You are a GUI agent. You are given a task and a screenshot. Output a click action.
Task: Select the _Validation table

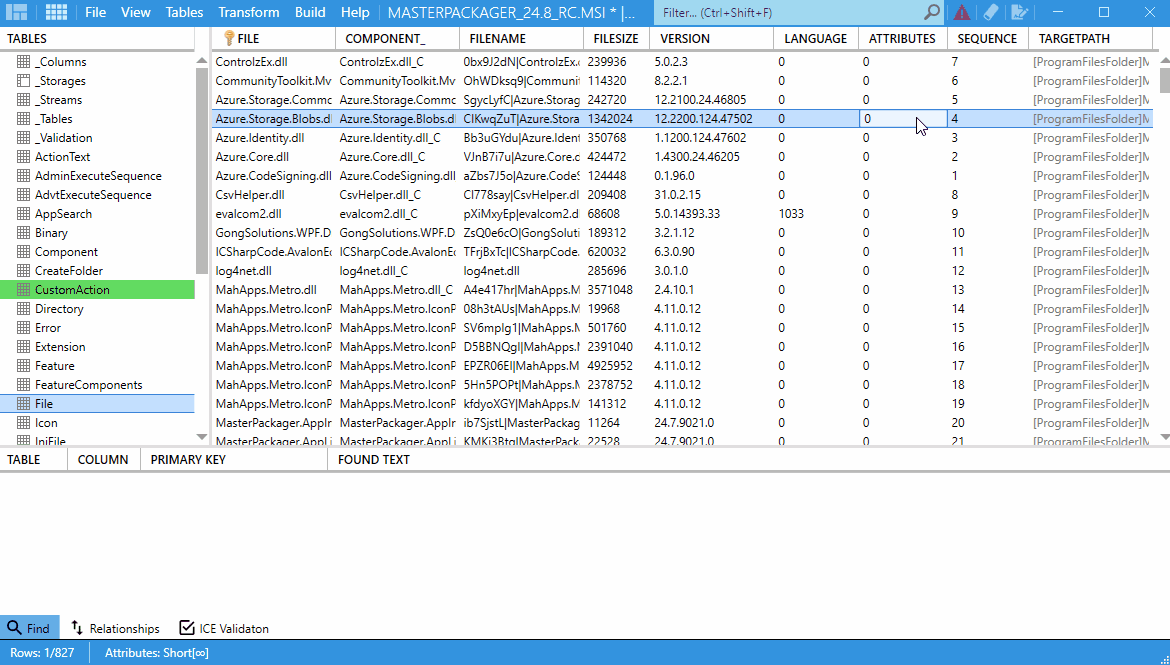click(98, 138)
